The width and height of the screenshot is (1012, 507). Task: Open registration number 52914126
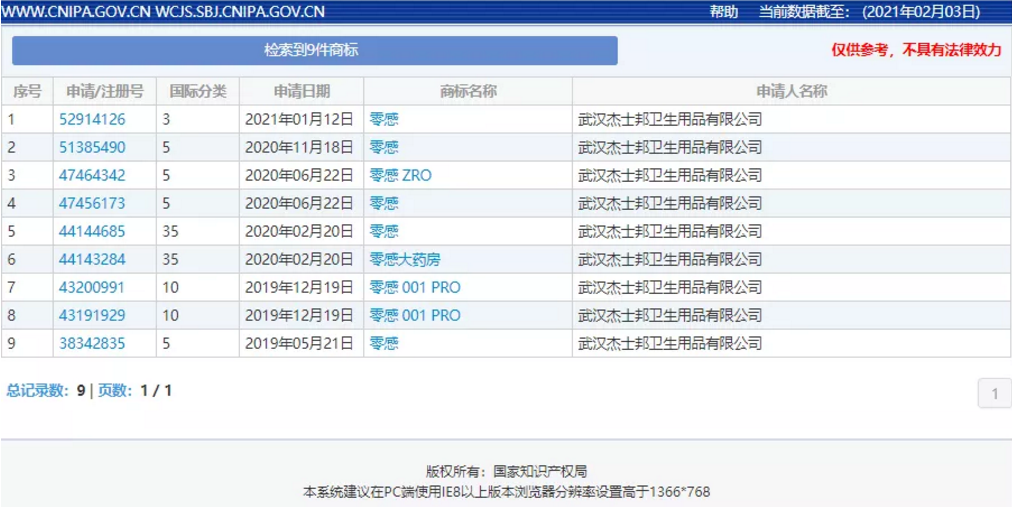[92, 119]
